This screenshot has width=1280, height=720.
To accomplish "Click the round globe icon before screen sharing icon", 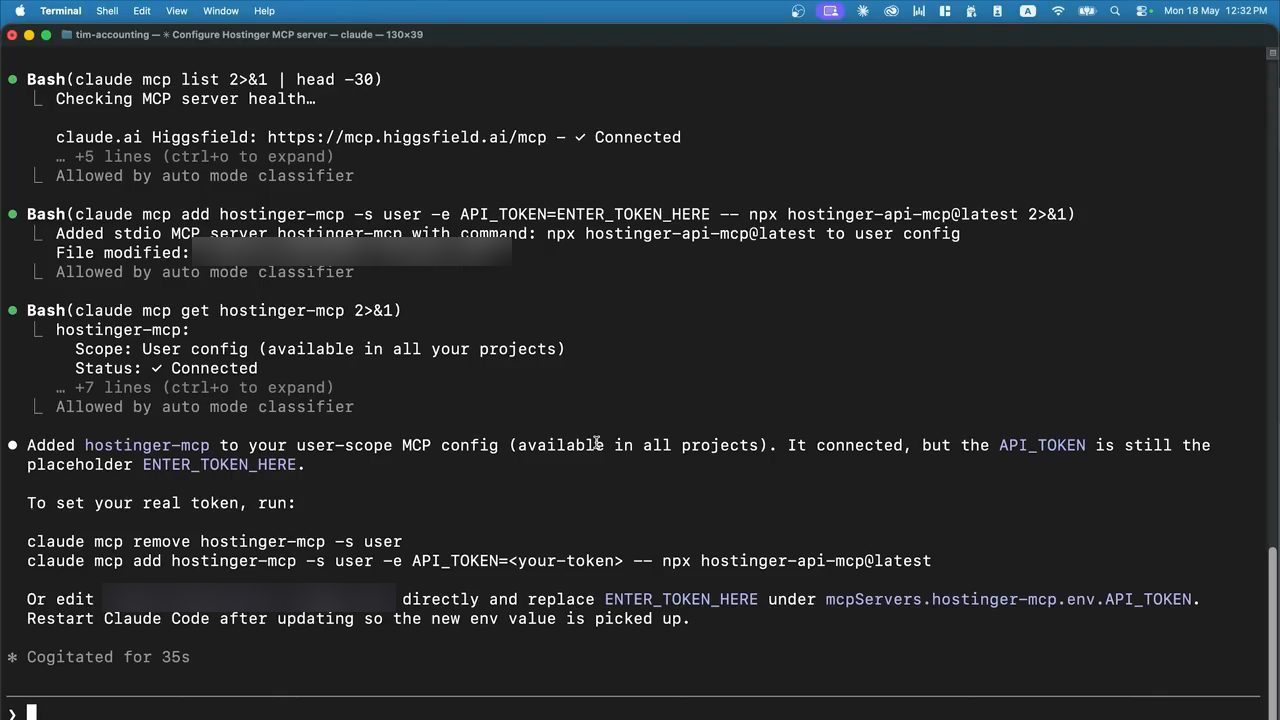I will pos(798,11).
